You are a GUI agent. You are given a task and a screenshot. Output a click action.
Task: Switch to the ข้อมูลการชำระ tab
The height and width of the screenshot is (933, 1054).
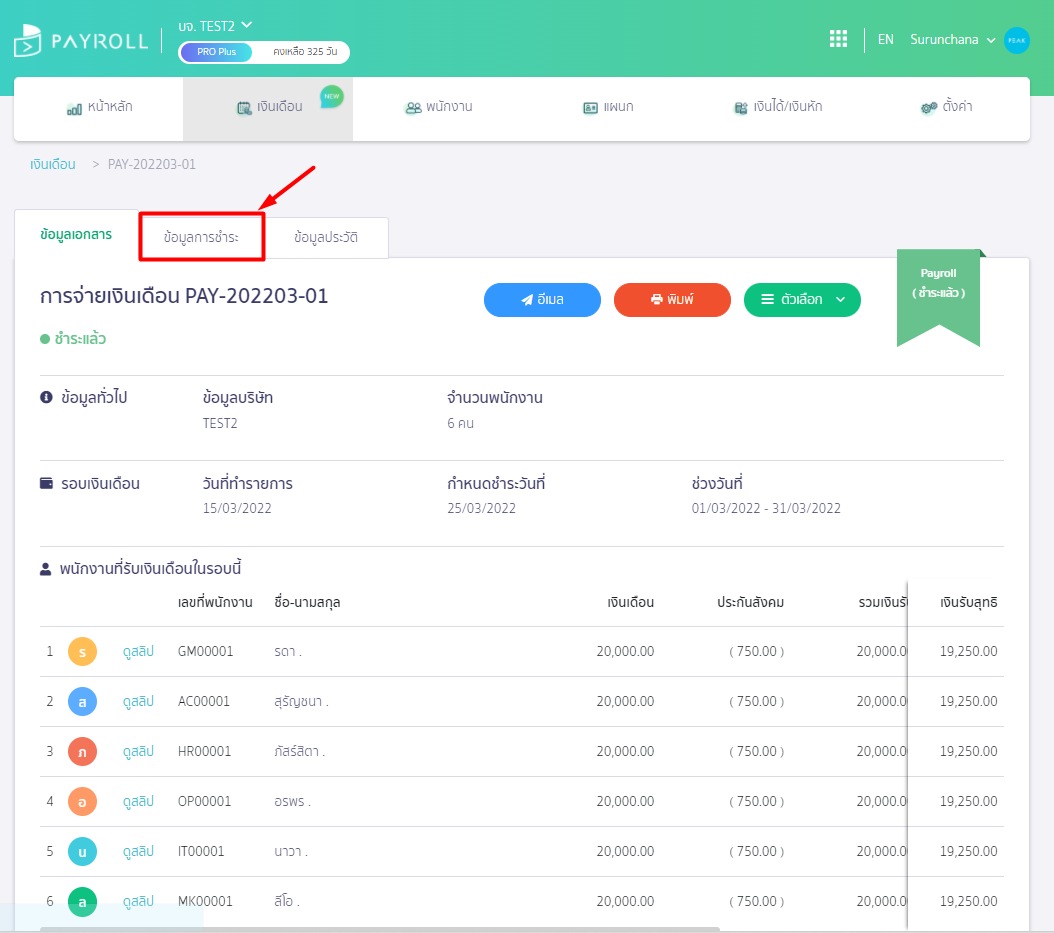click(201, 237)
